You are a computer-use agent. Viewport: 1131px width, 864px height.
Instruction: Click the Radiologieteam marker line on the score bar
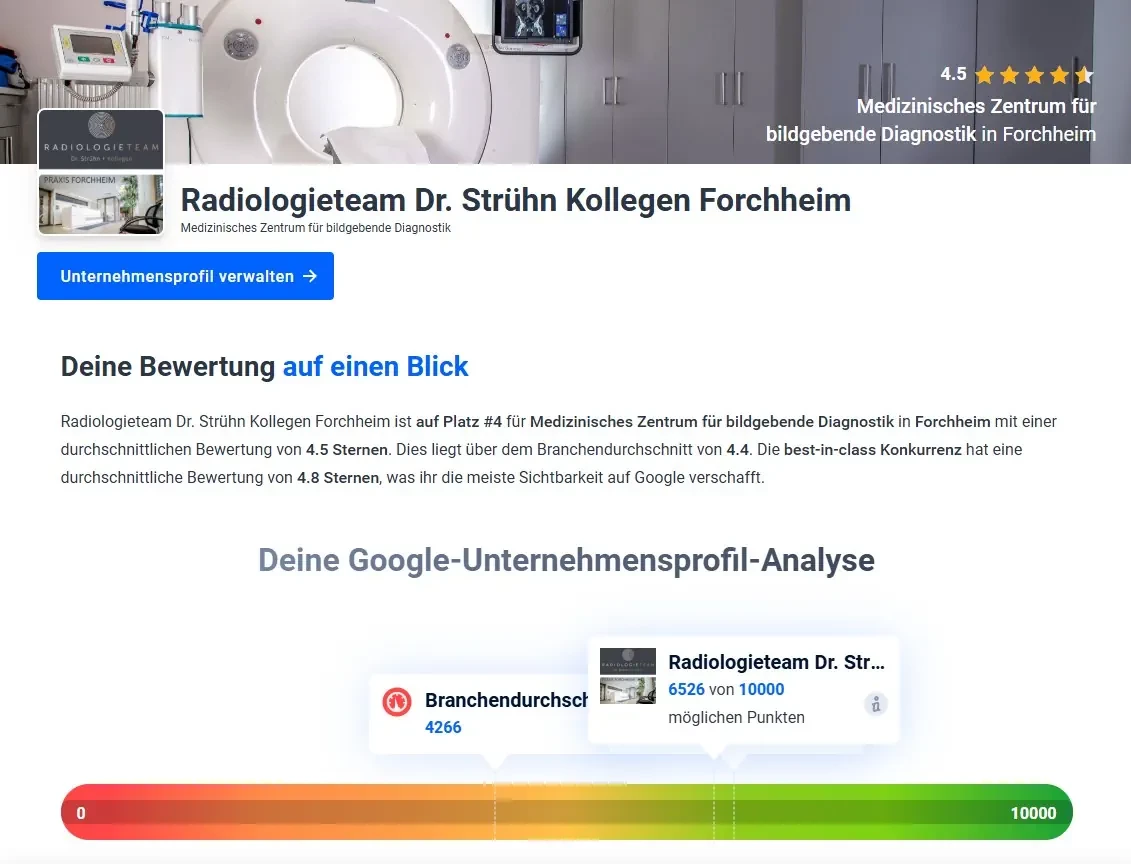pos(714,812)
